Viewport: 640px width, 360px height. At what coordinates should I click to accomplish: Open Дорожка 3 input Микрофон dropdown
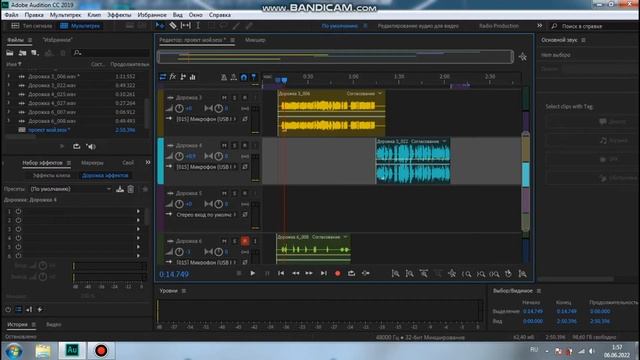[x=207, y=119]
